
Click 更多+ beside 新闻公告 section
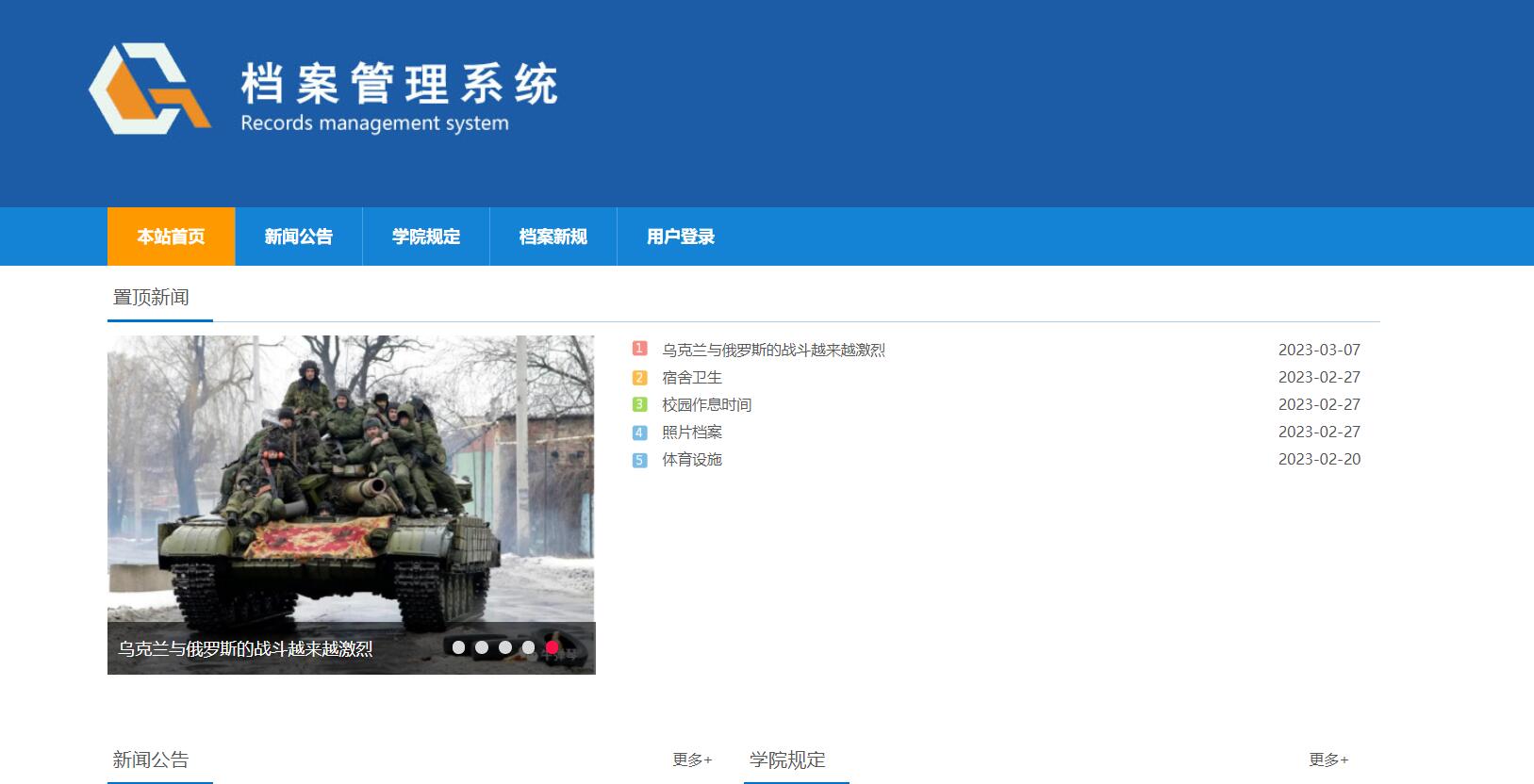point(692,759)
